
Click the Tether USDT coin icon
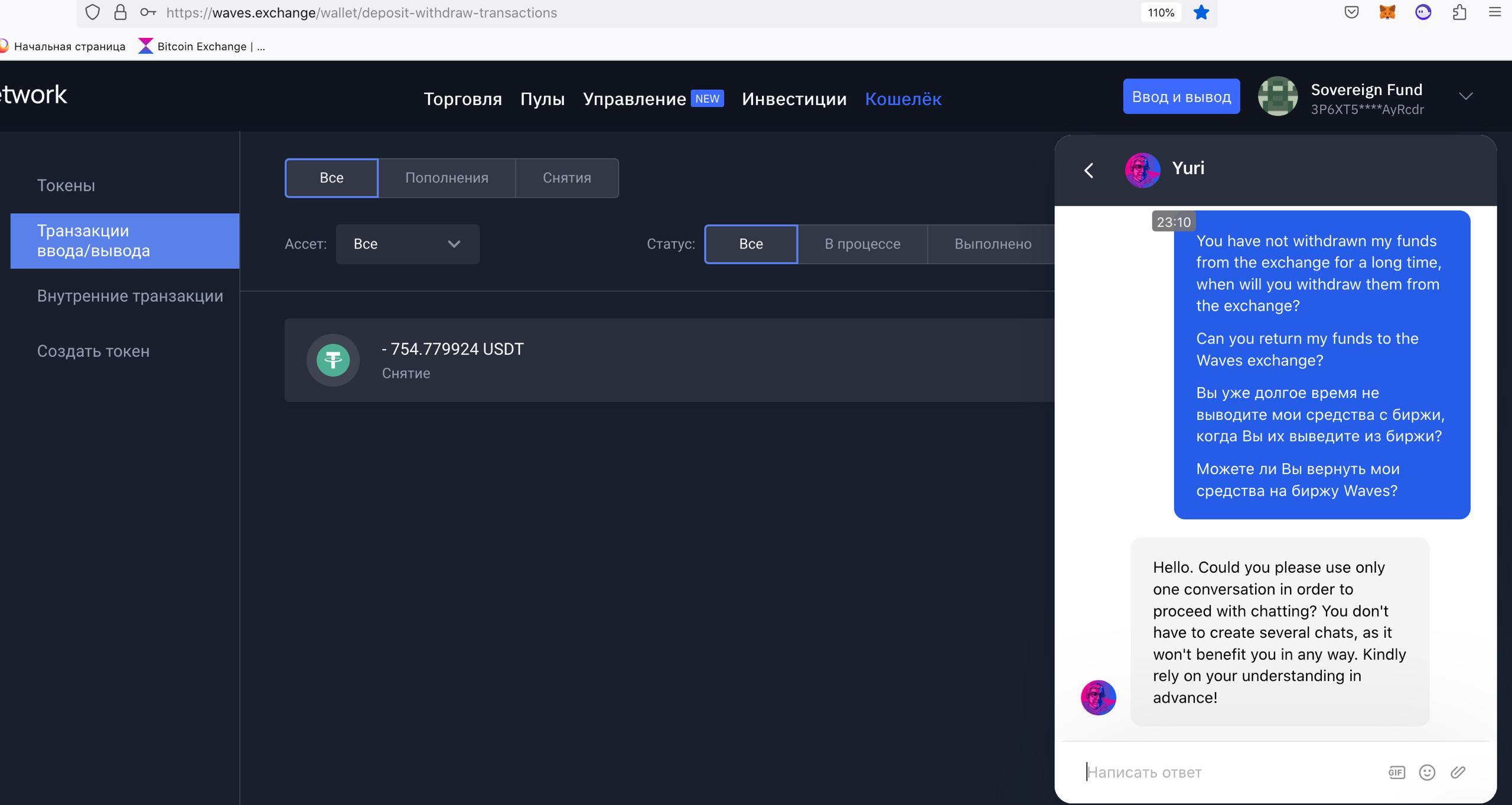pyautogui.click(x=333, y=360)
